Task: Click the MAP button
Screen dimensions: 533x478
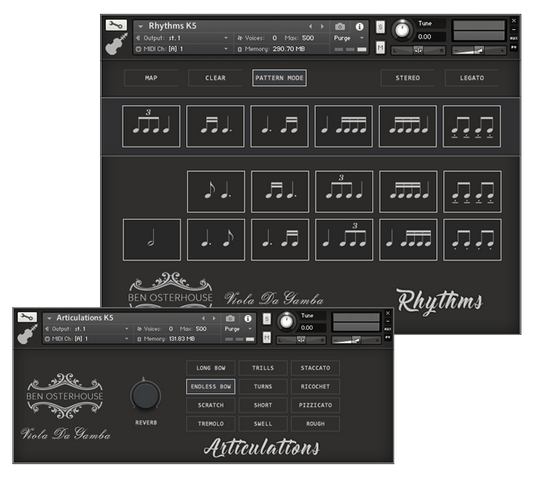Action: point(151,78)
